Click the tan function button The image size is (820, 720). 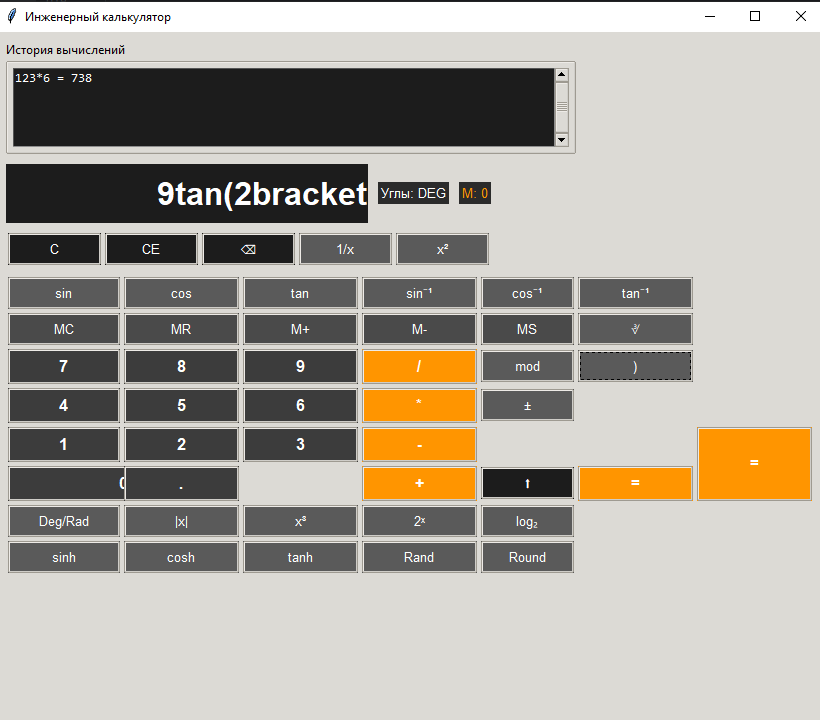click(x=300, y=293)
